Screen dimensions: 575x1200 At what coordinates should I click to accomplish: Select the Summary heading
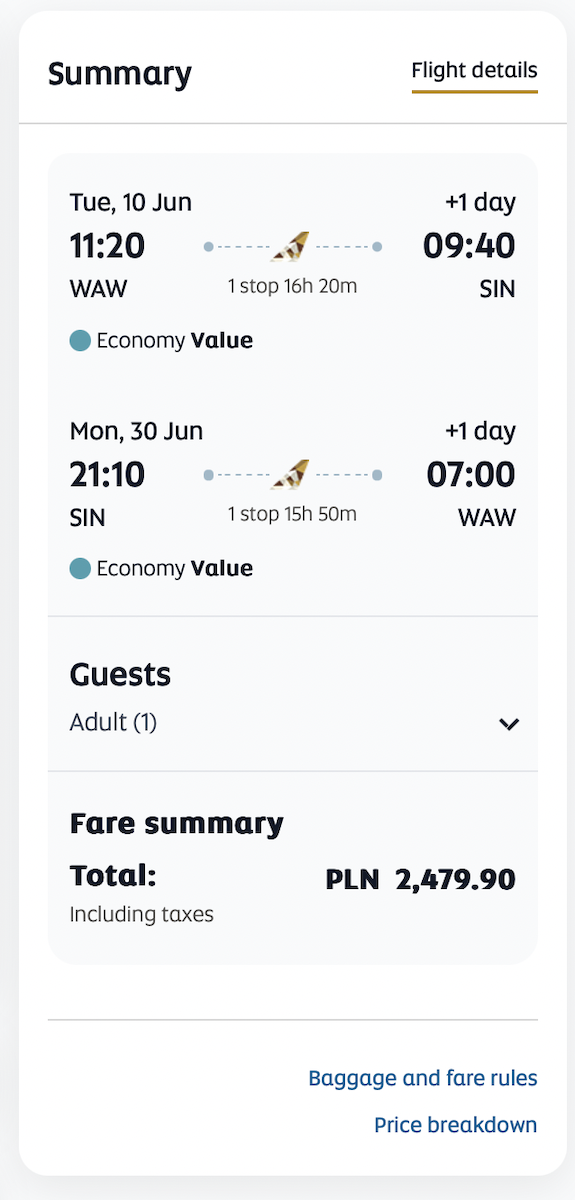click(120, 74)
